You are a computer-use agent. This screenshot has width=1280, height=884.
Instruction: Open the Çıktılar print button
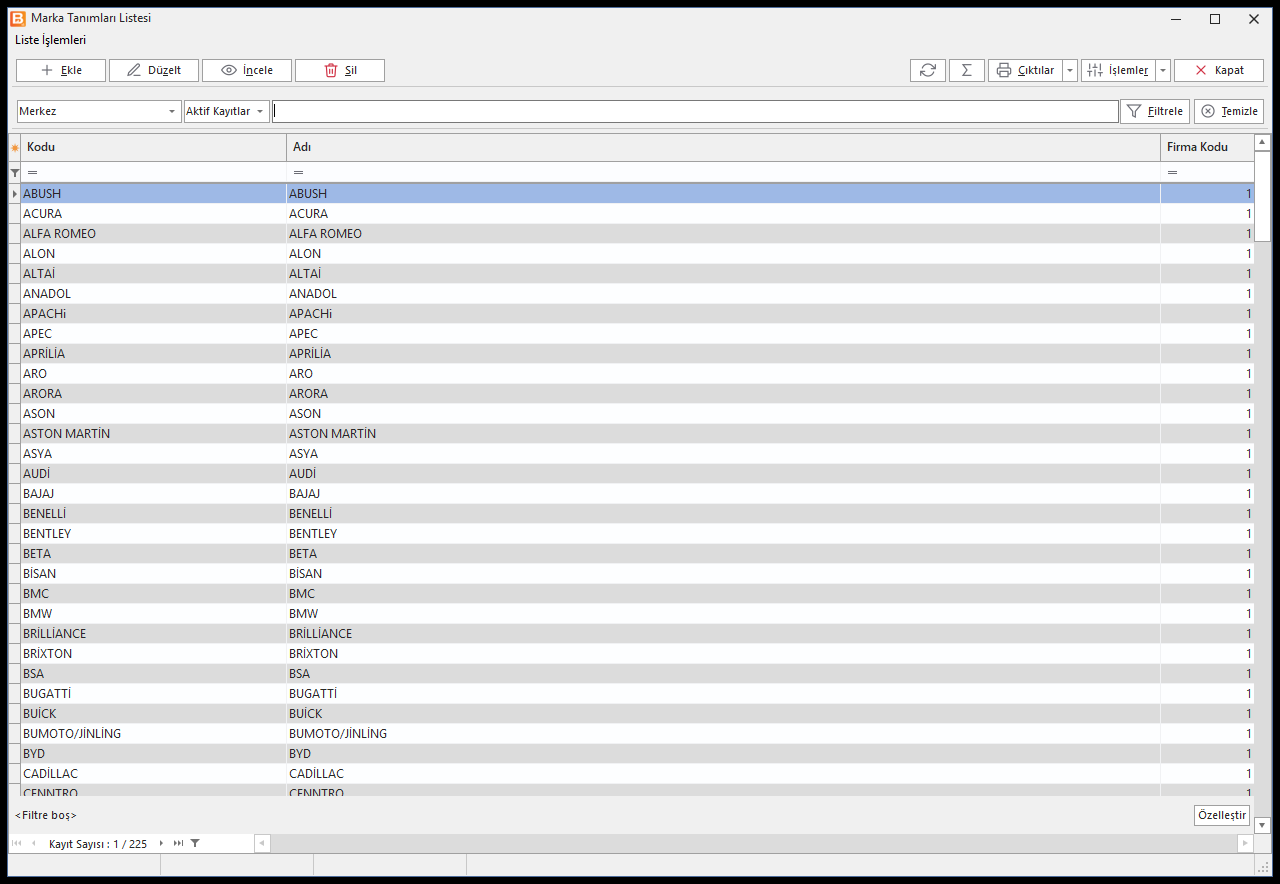tap(1025, 70)
